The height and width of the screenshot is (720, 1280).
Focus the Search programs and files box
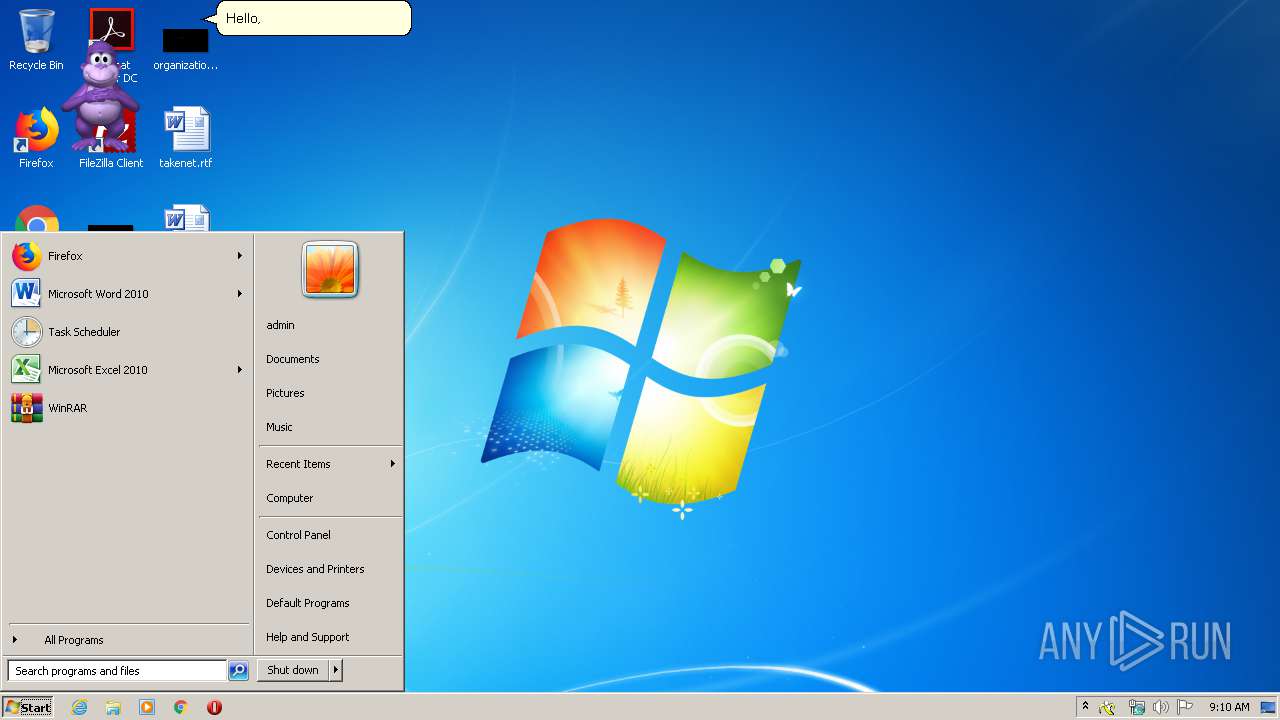[117, 671]
